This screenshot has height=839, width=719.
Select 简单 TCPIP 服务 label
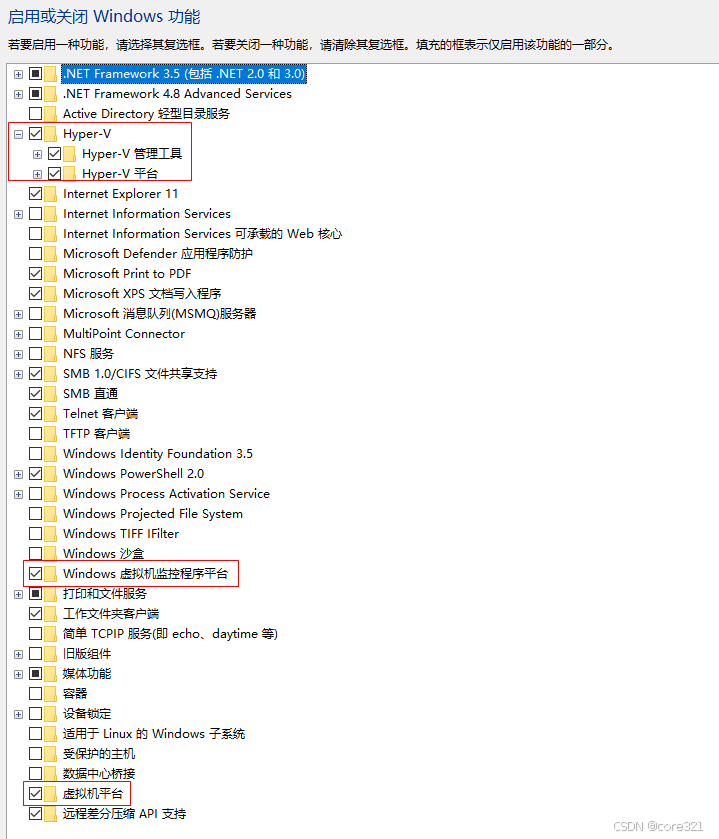[x=170, y=634]
